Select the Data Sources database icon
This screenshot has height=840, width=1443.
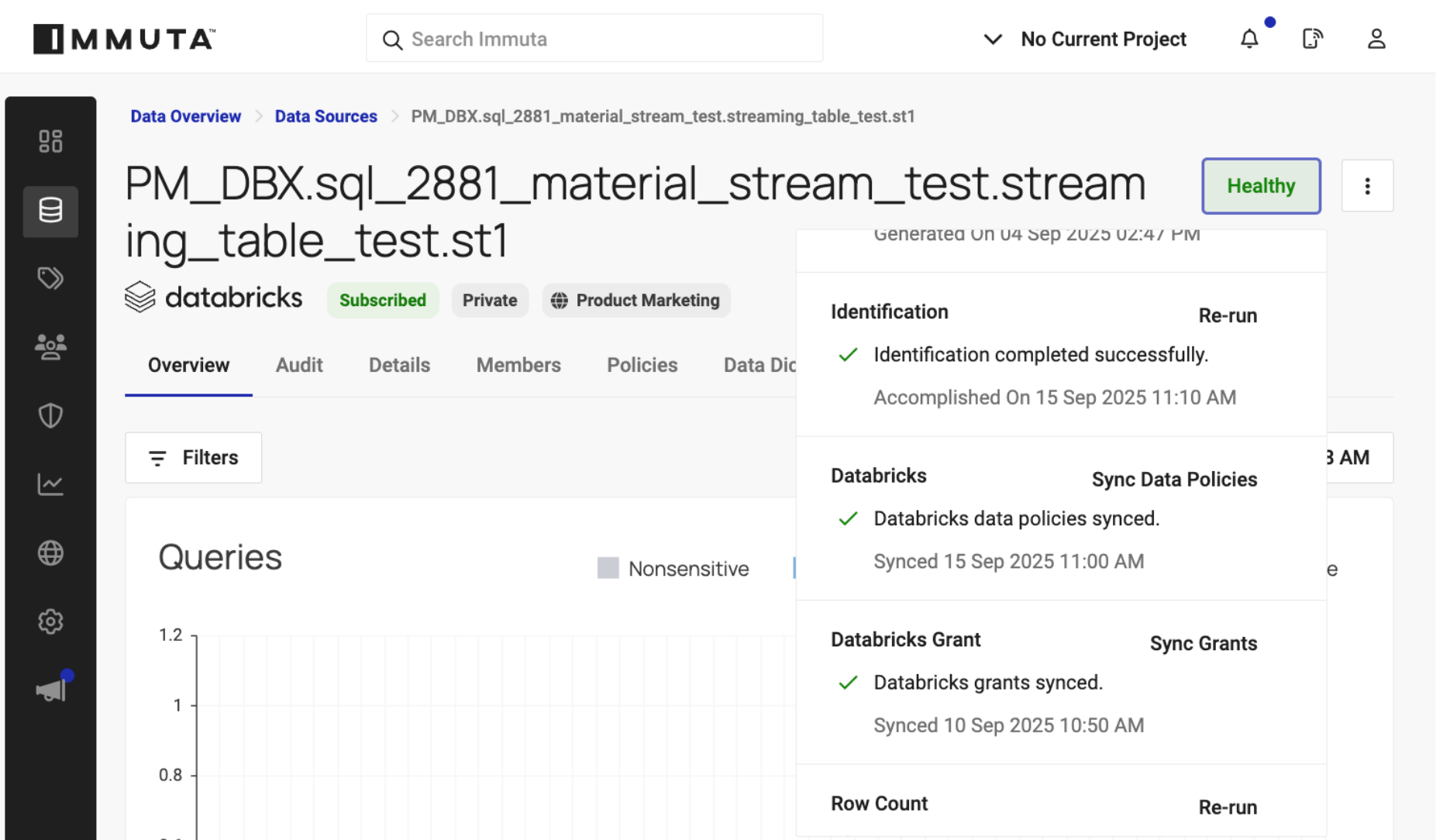pos(50,211)
